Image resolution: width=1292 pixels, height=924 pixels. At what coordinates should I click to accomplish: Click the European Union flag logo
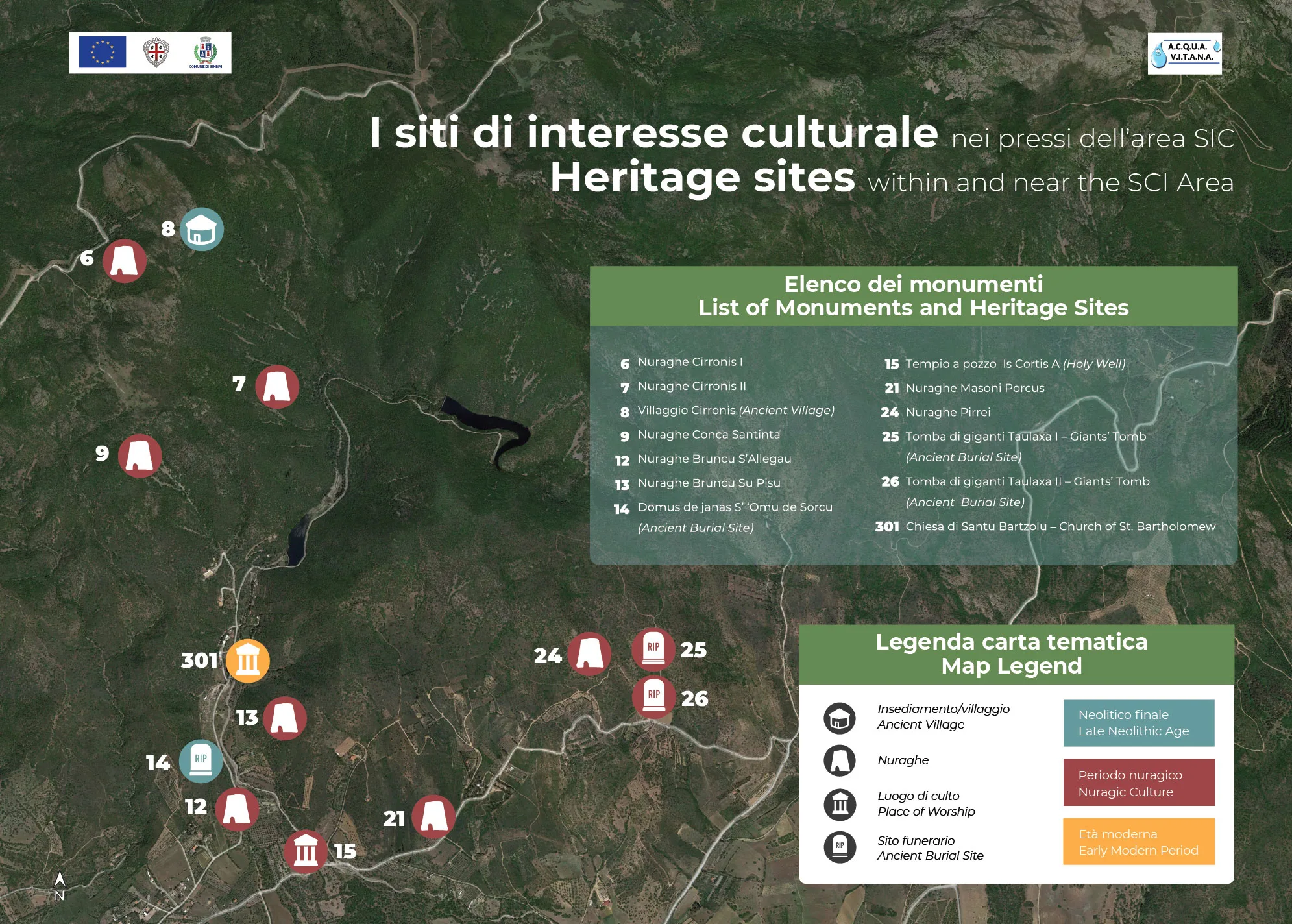point(103,52)
